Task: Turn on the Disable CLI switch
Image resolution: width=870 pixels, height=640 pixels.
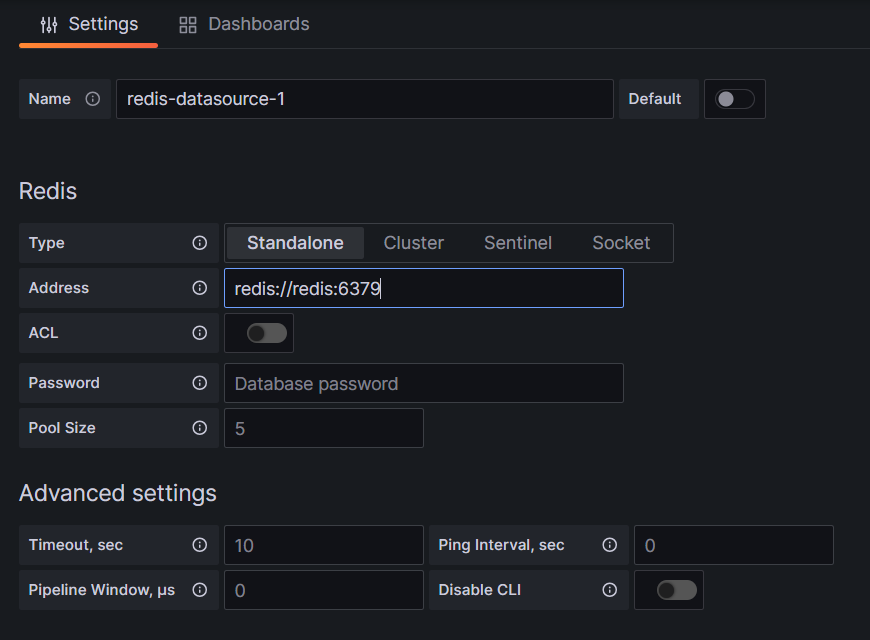Action: pos(676,590)
